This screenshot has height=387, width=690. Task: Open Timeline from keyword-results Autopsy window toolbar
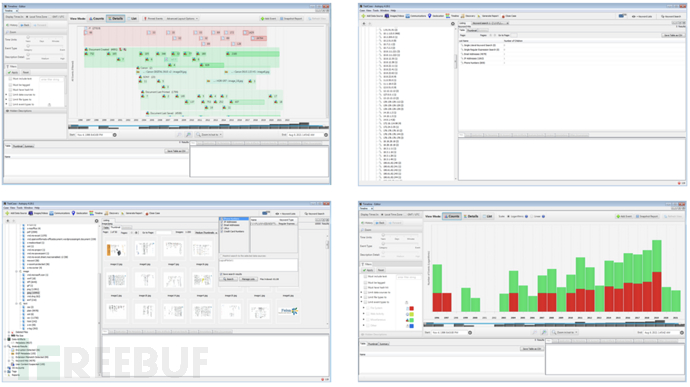[451, 16]
